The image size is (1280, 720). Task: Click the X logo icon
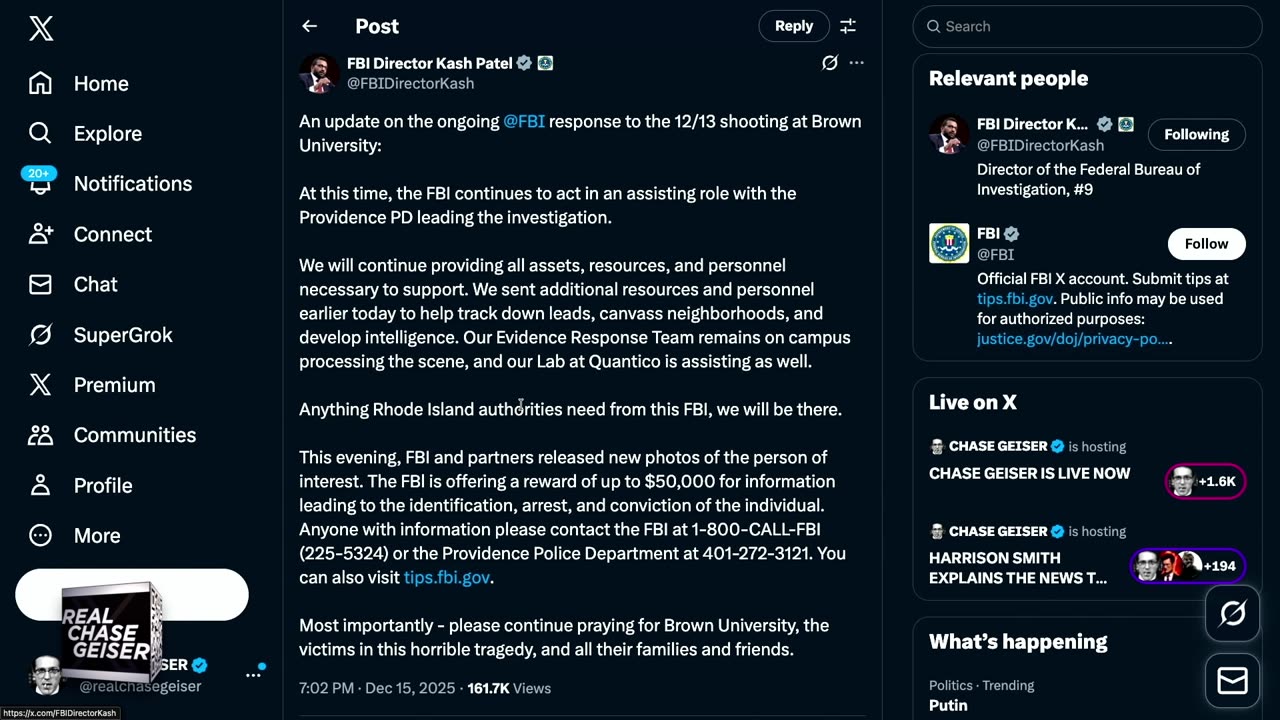[41, 29]
